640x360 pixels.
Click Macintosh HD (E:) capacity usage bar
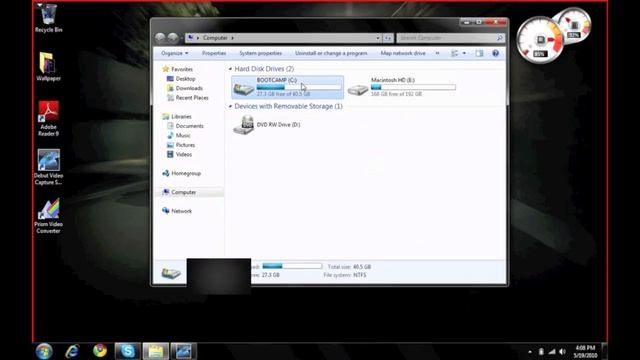tap(413, 87)
